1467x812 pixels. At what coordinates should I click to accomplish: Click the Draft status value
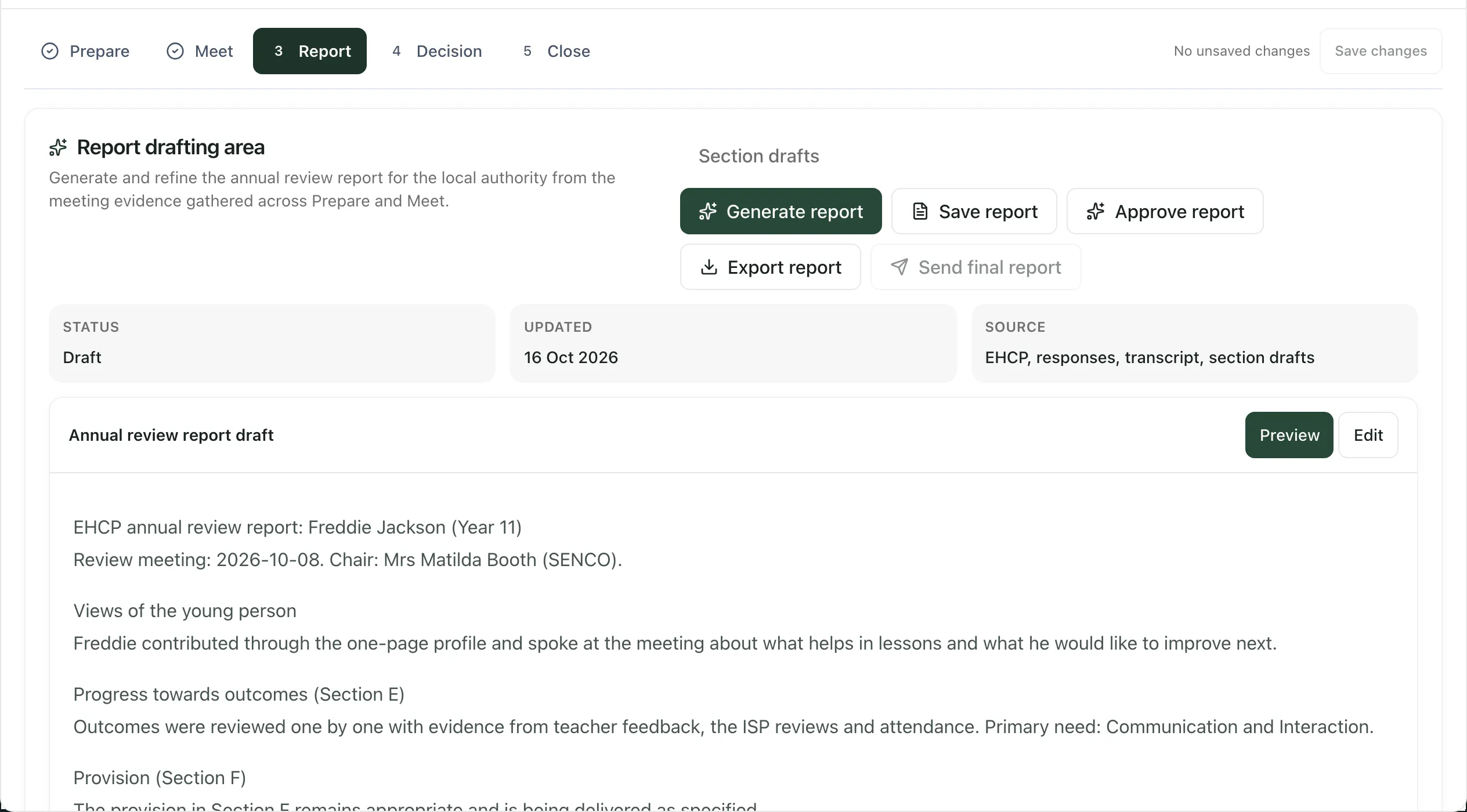pos(82,357)
